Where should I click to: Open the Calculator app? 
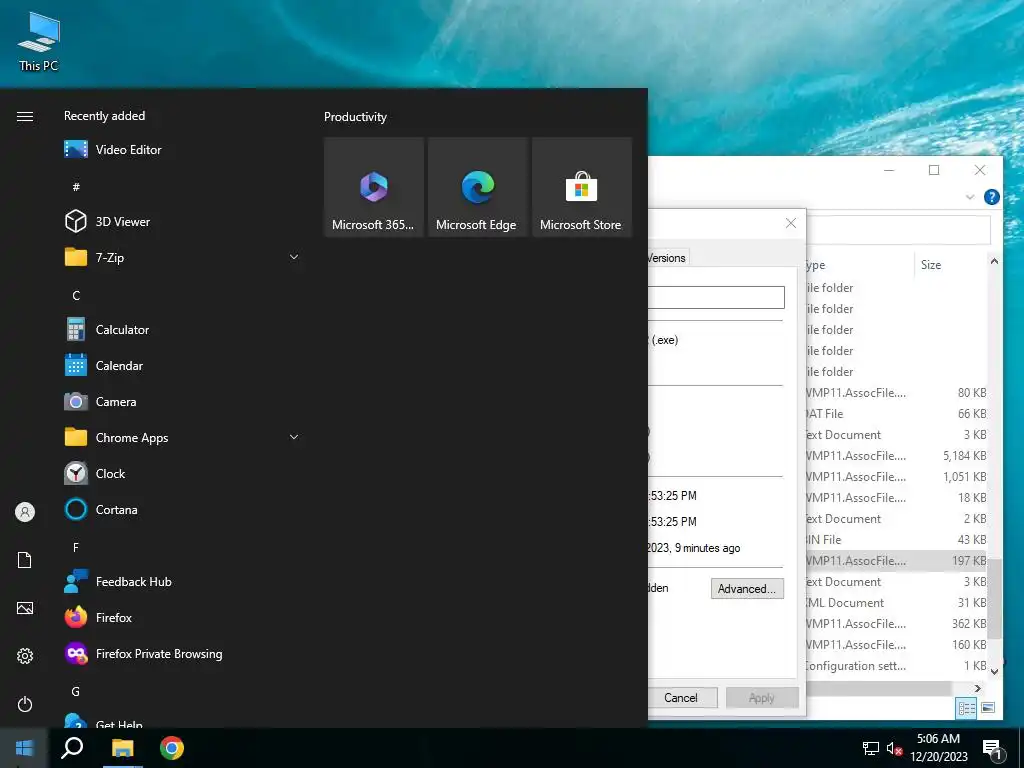(182, 330)
